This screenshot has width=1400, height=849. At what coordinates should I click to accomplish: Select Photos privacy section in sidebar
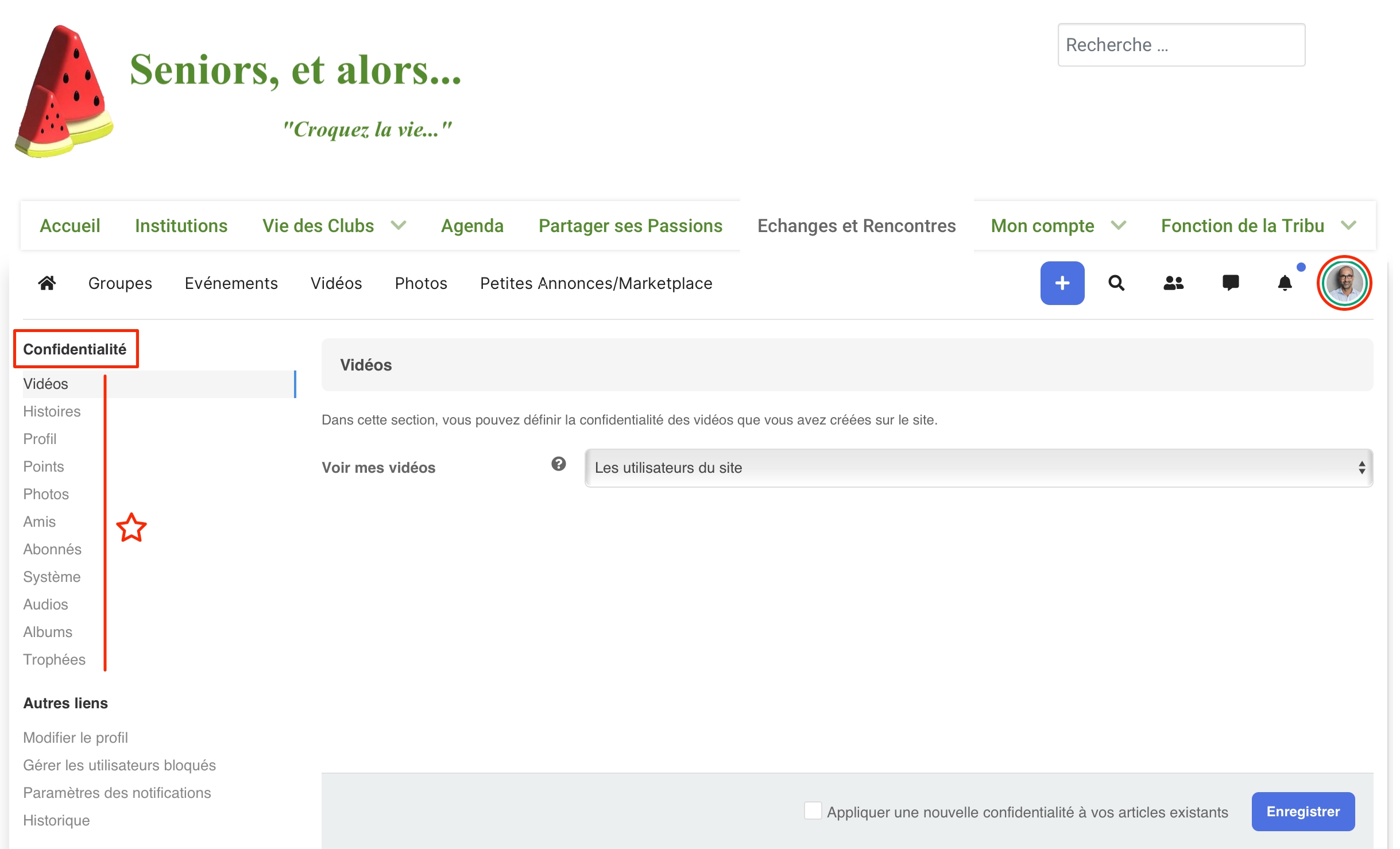coord(46,494)
